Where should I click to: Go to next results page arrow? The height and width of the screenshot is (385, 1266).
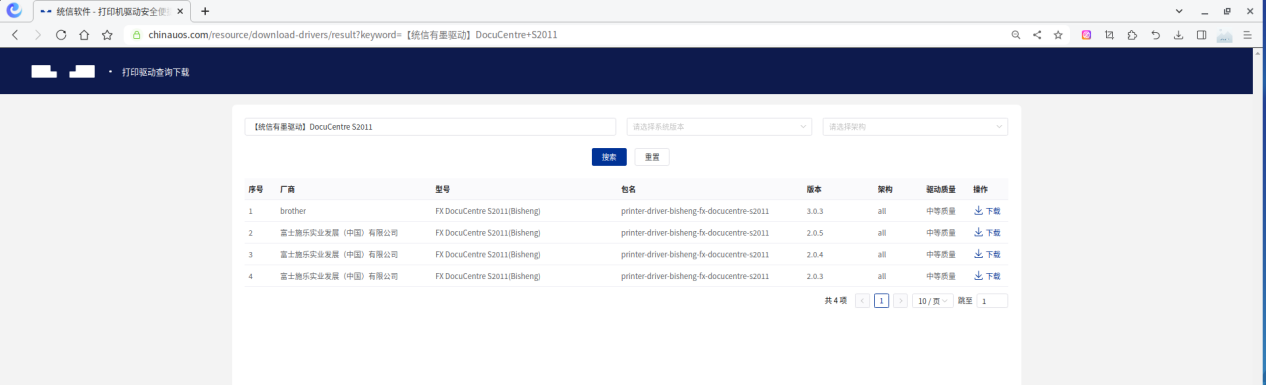pyautogui.click(x=900, y=300)
